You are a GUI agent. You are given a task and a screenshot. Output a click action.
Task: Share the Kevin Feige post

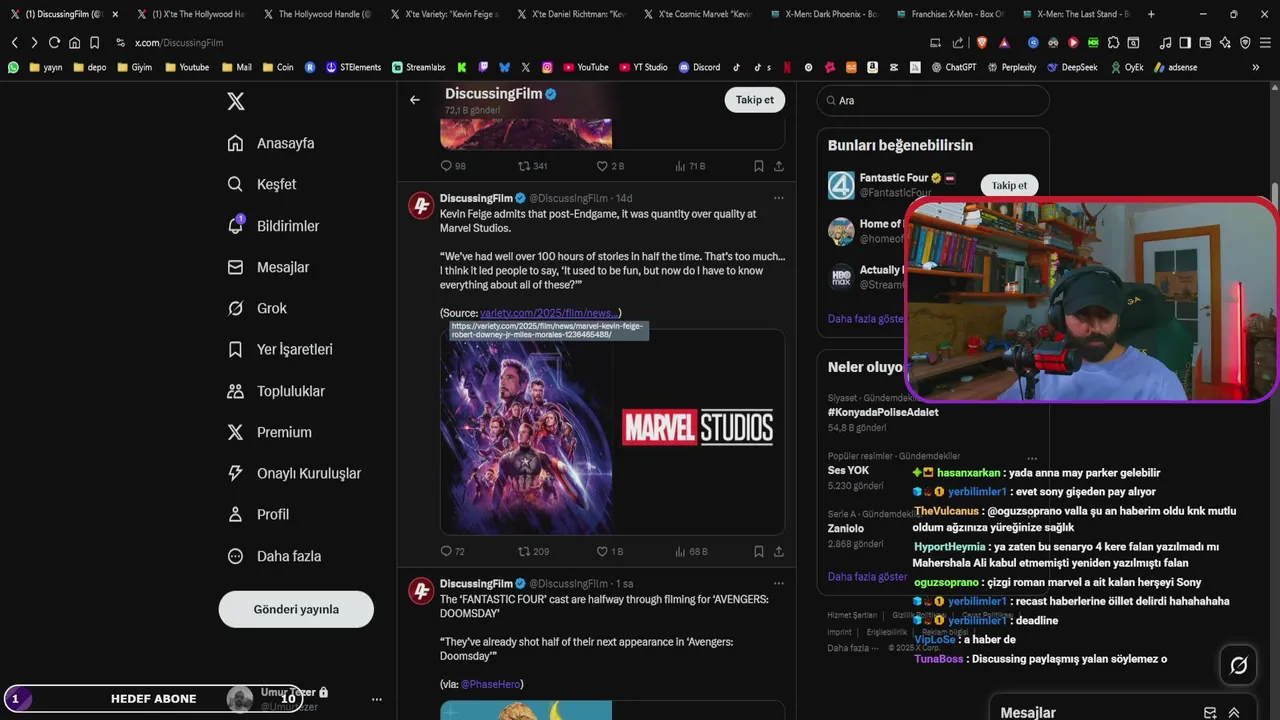coord(779,551)
